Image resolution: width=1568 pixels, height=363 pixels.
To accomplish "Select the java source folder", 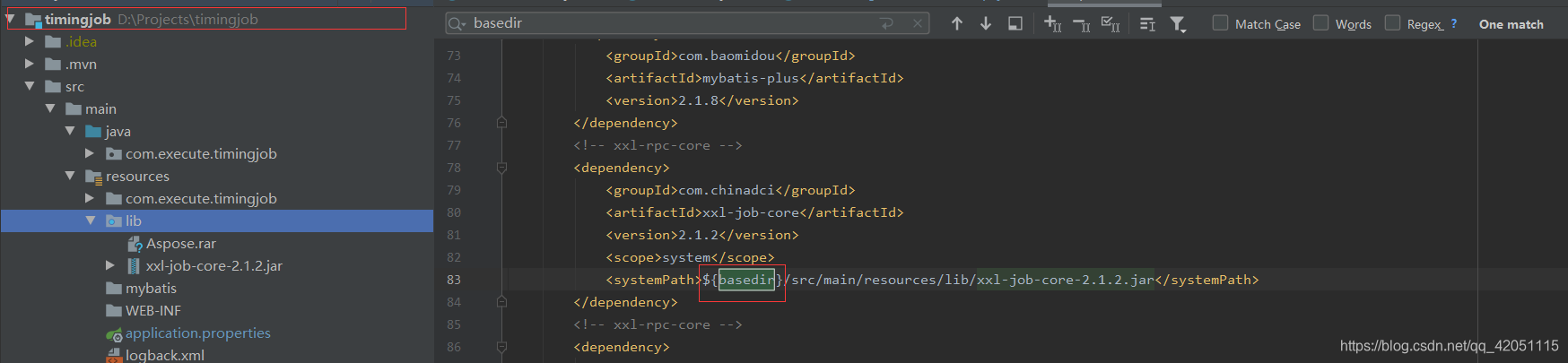I will pyautogui.click(x=118, y=131).
